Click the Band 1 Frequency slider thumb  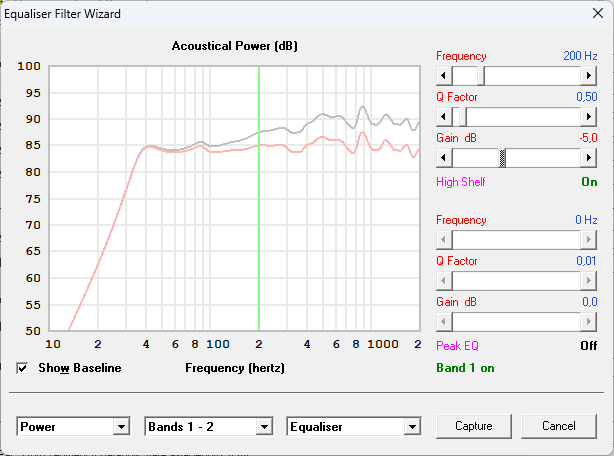tap(481, 76)
